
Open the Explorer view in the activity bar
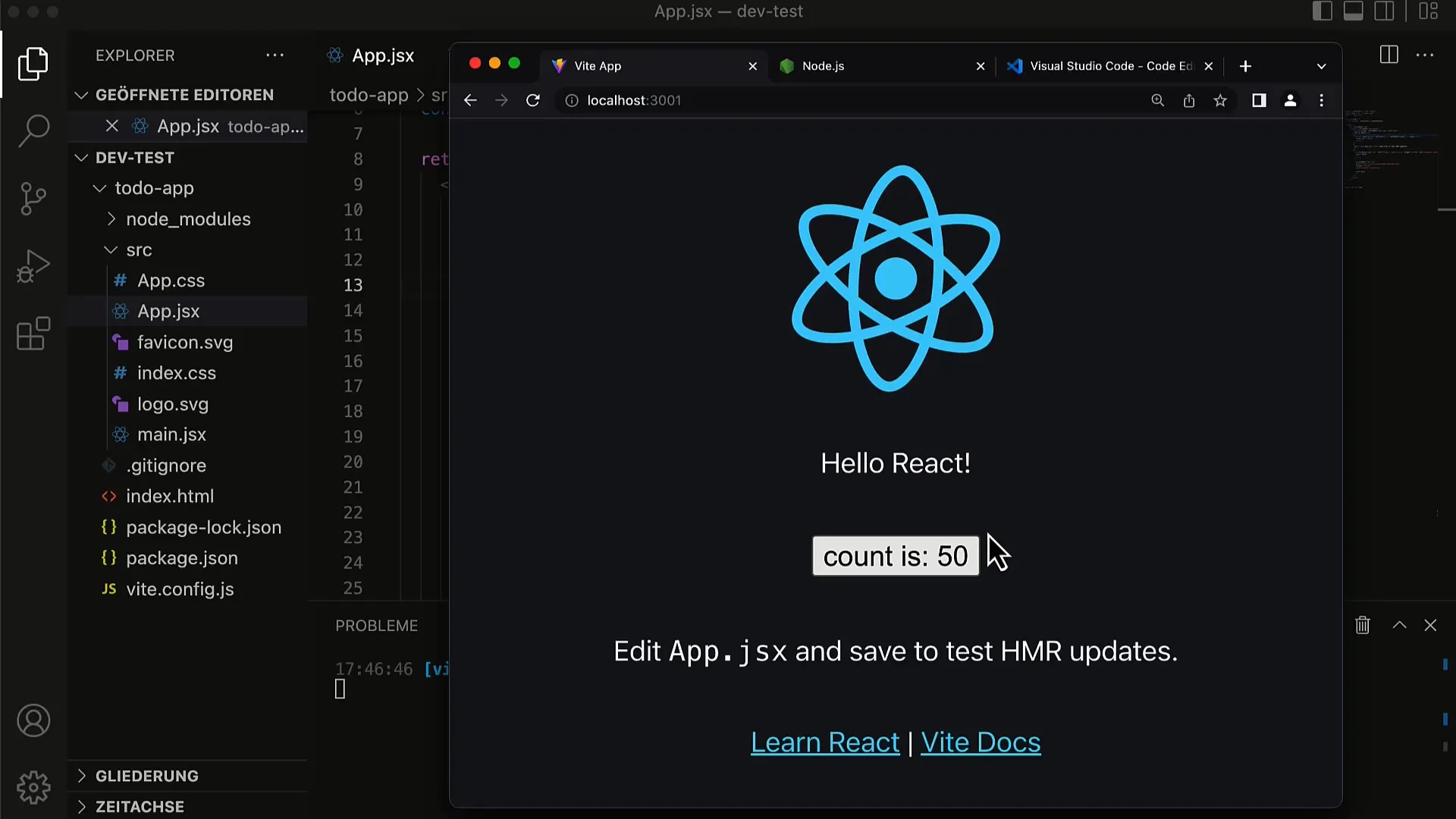click(x=33, y=64)
